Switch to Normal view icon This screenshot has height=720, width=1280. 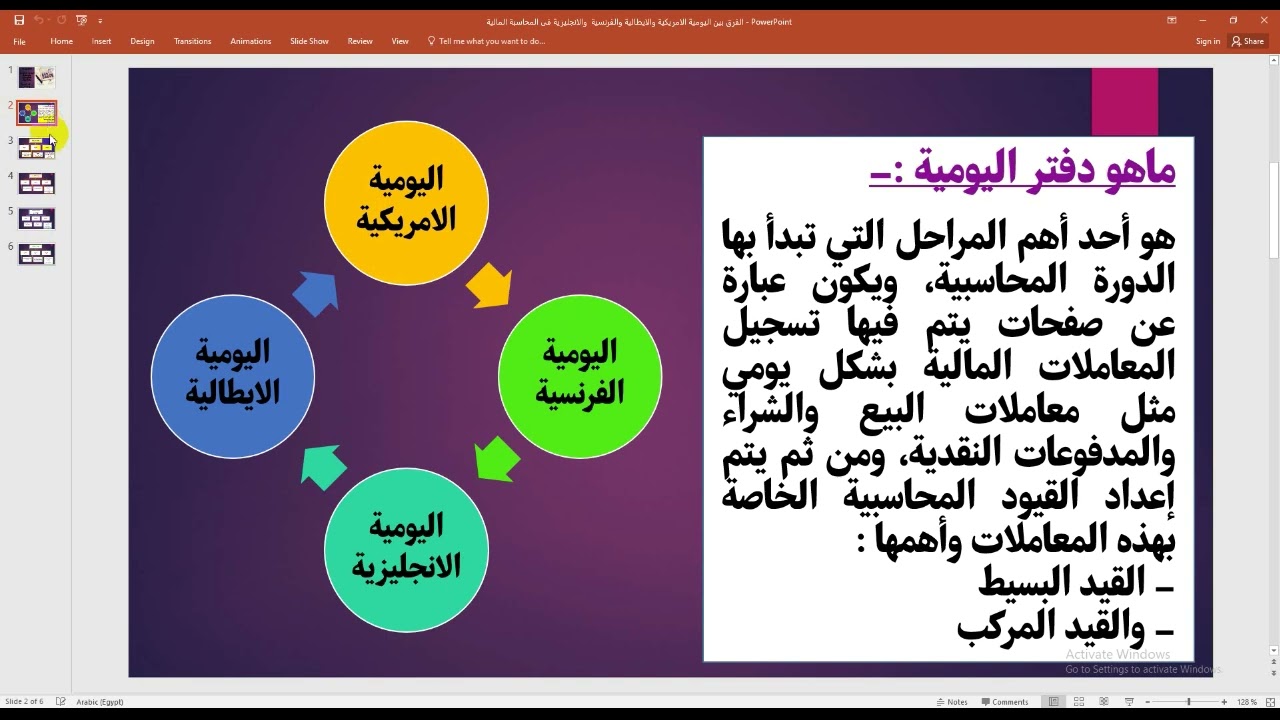[x=1052, y=702]
